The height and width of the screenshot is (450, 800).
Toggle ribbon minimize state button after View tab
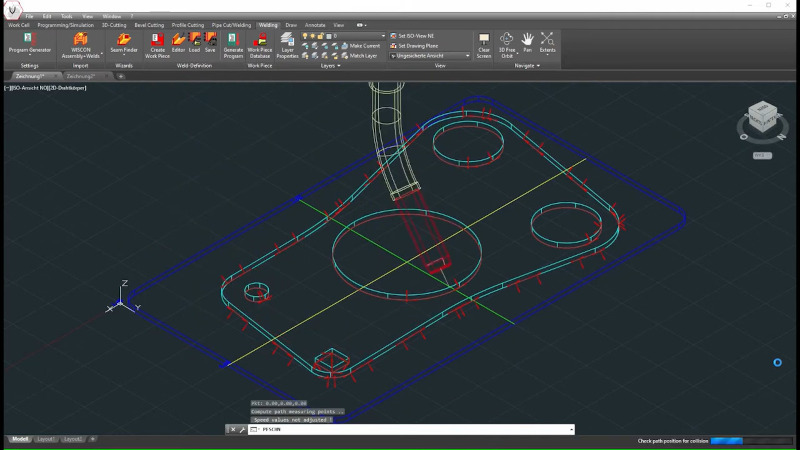pos(361,25)
